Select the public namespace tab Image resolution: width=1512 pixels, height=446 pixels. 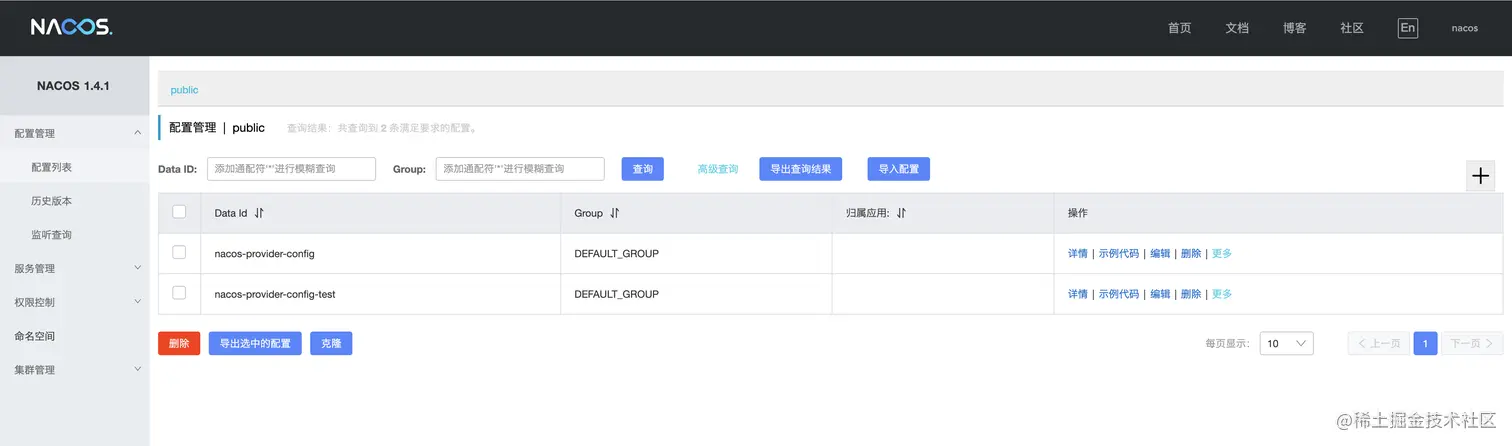[184, 90]
